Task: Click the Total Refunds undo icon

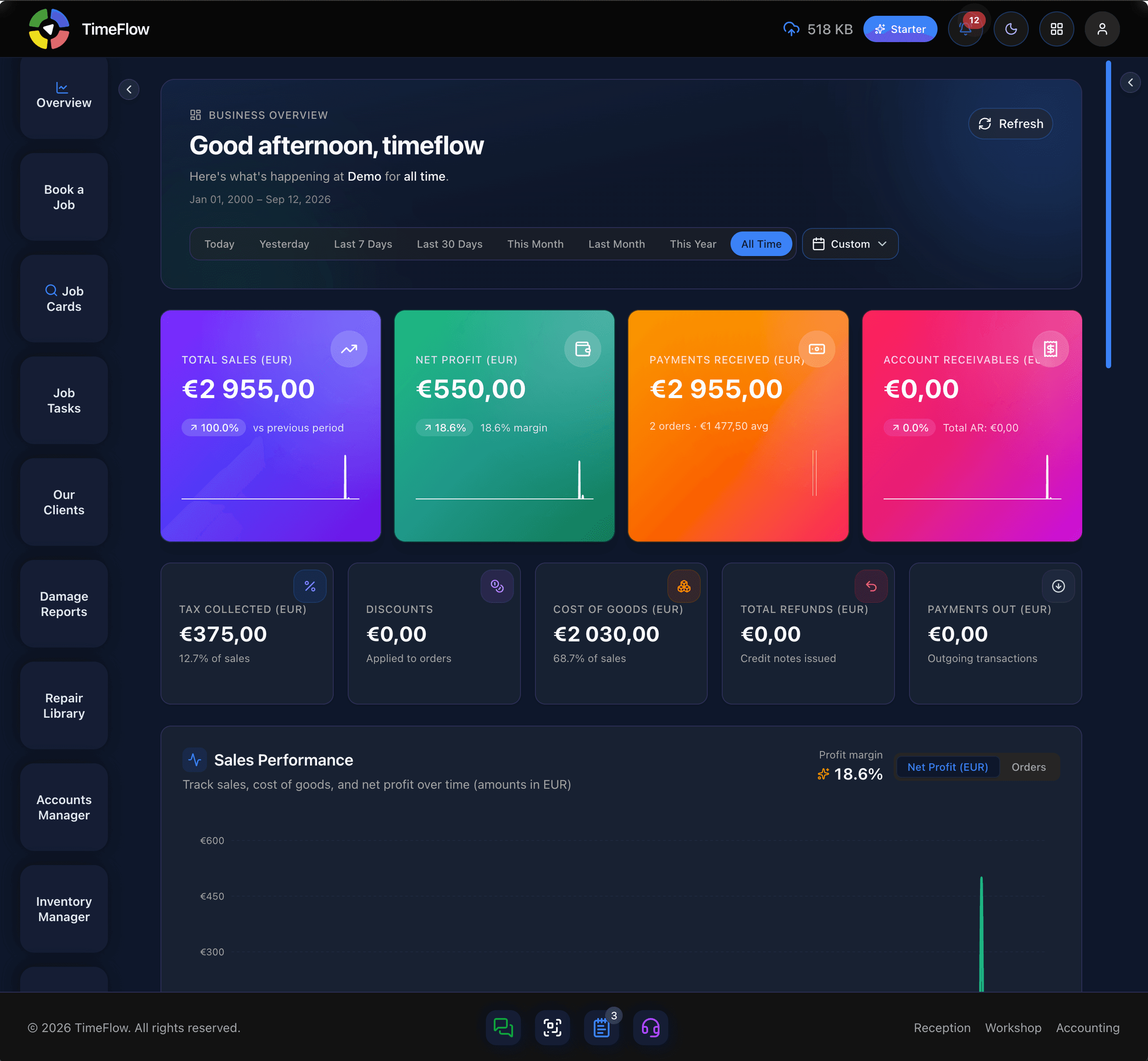Action: pyautogui.click(x=871, y=586)
